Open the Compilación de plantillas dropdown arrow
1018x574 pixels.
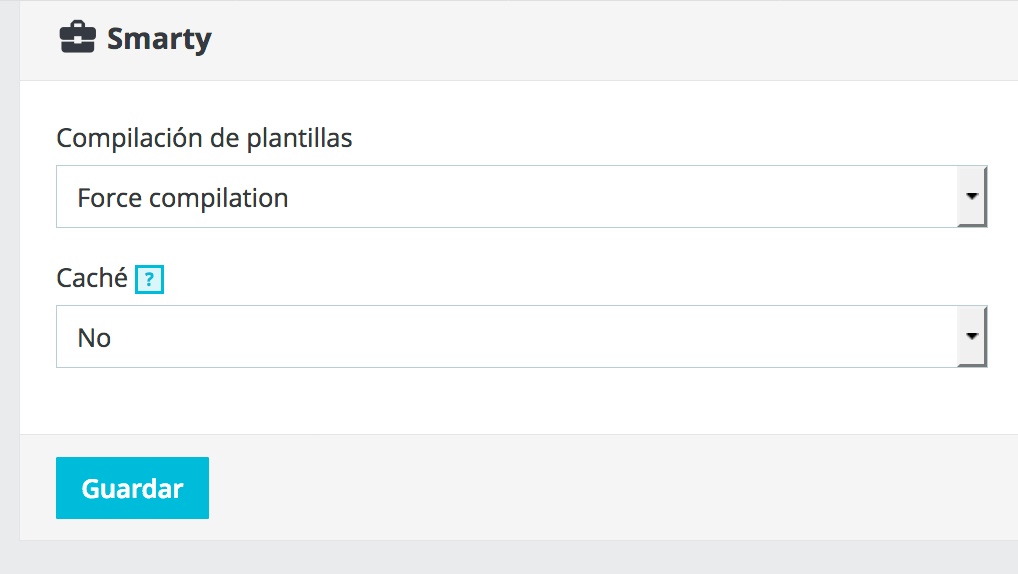coord(971,196)
